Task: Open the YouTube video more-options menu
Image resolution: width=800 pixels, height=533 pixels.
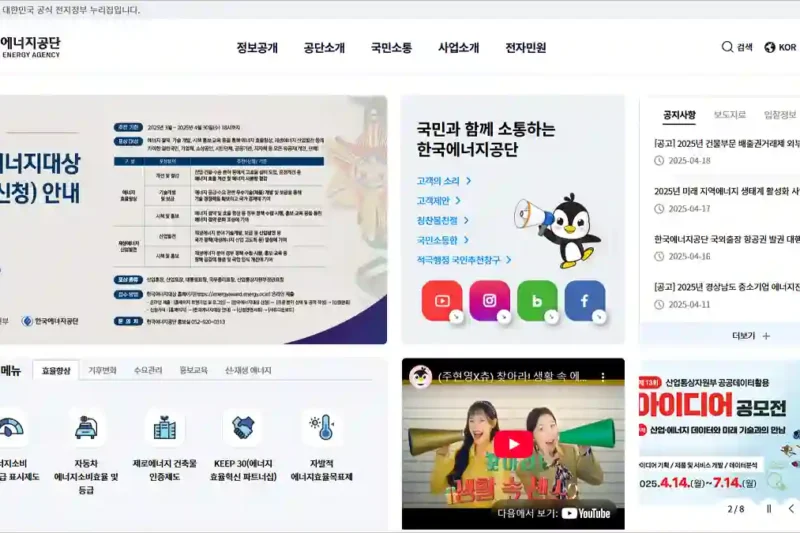Action: pyautogui.click(x=603, y=377)
